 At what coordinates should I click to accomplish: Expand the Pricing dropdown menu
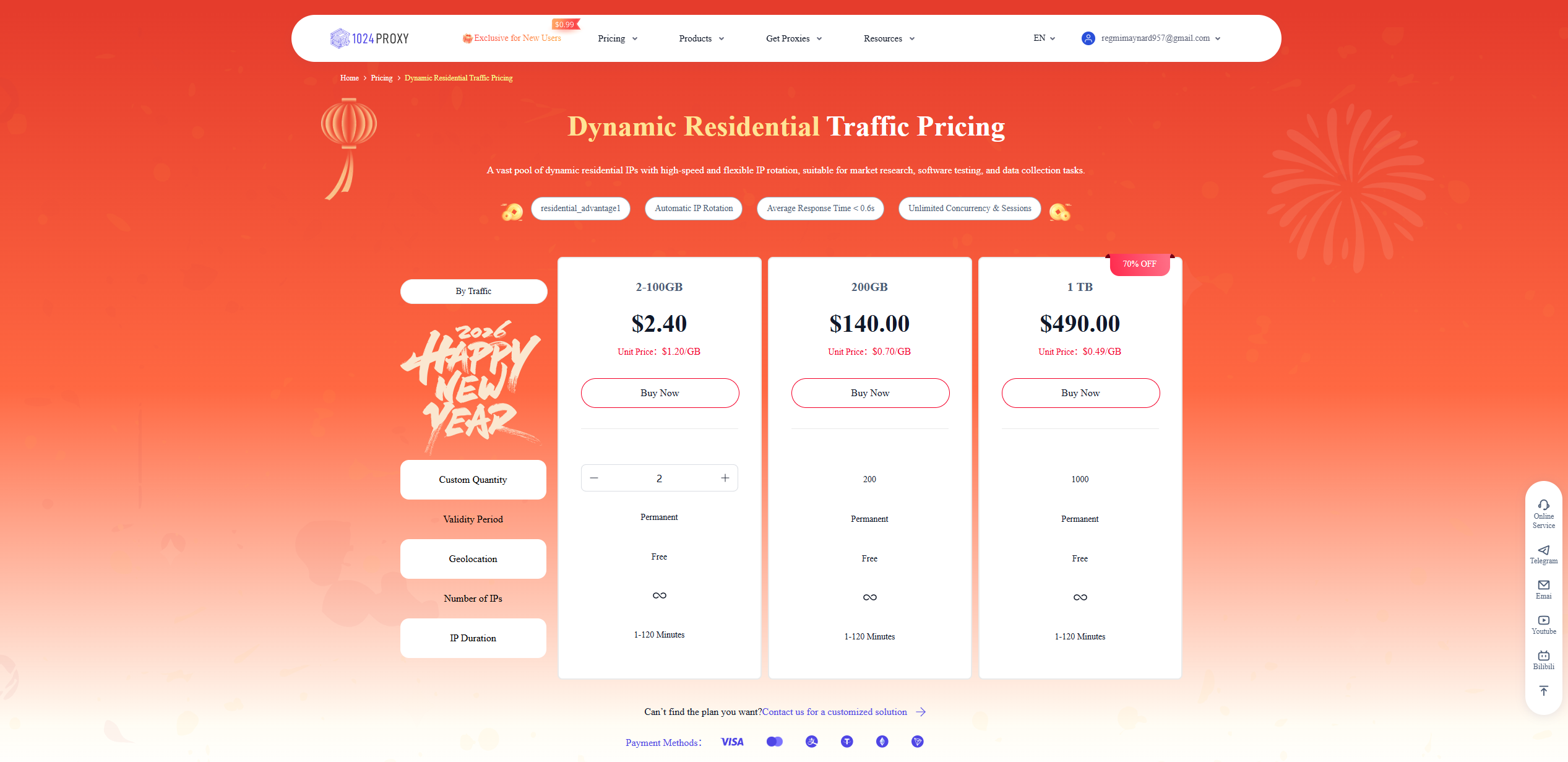(618, 38)
